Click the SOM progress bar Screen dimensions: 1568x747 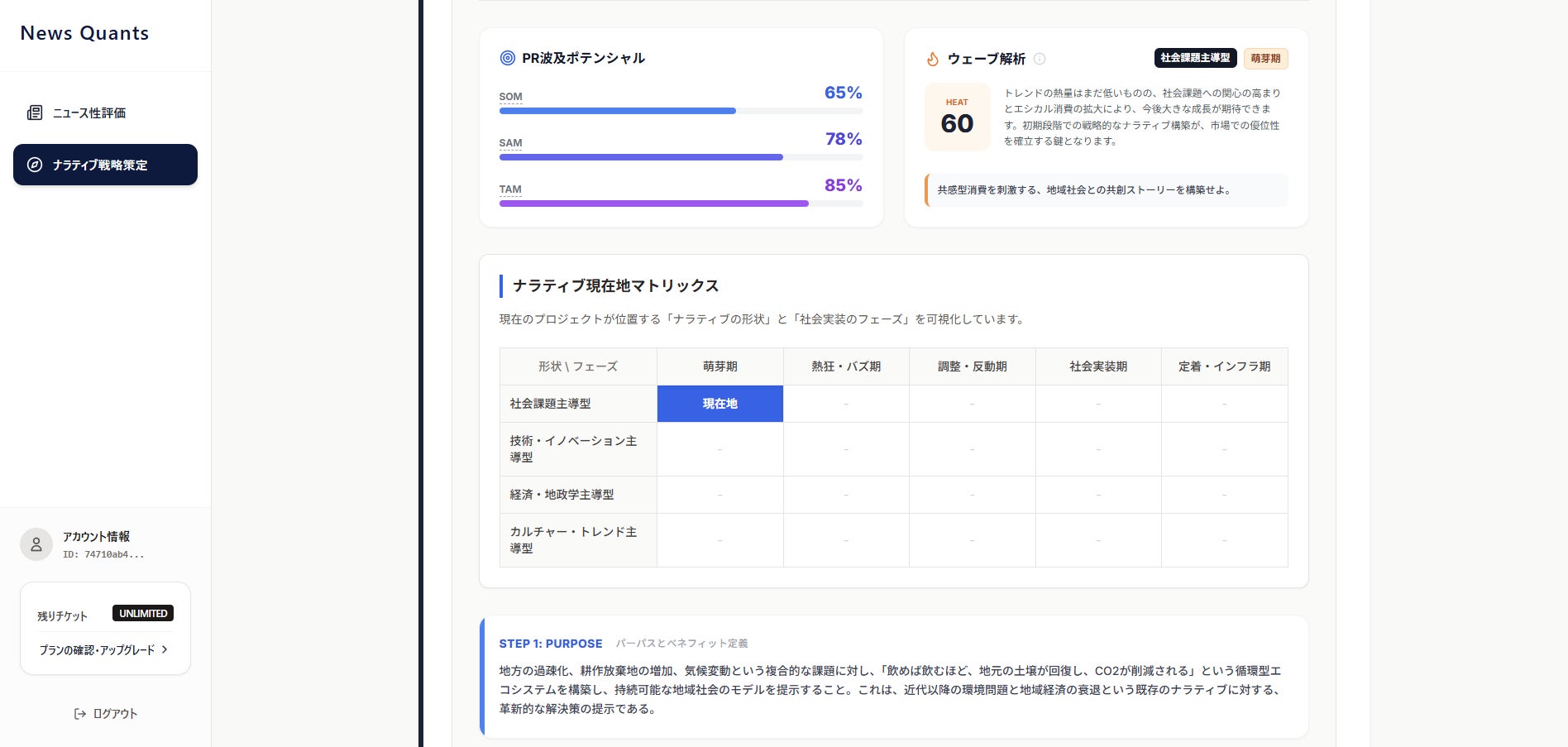tap(681, 111)
